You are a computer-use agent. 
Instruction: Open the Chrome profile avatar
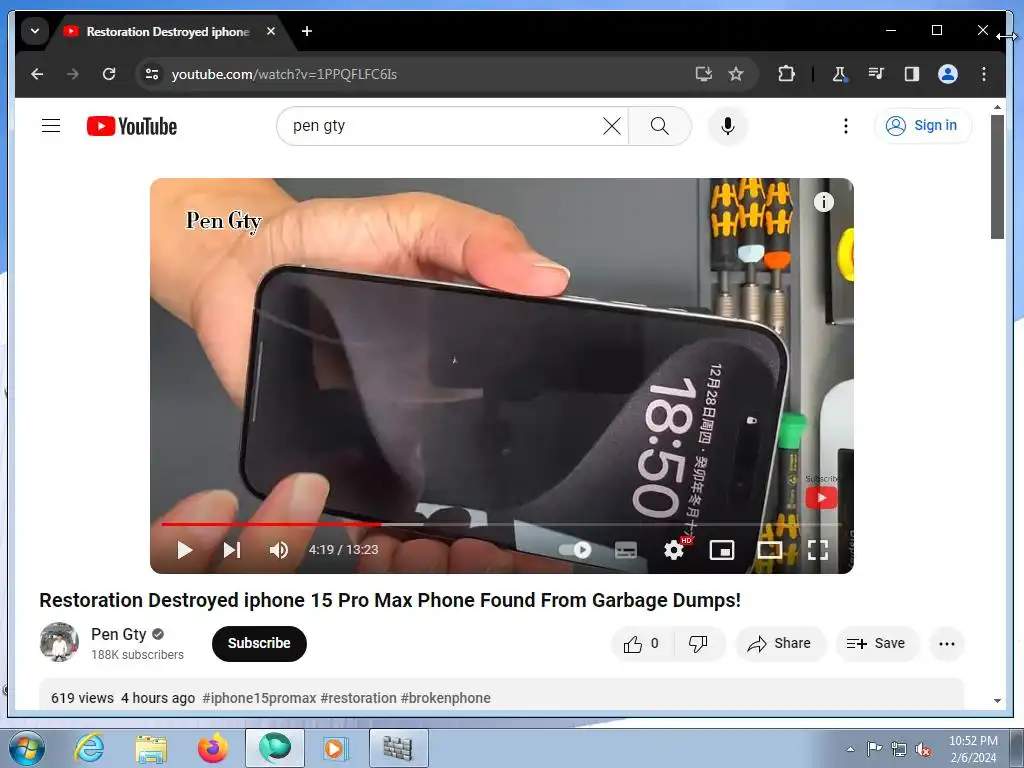(x=948, y=74)
